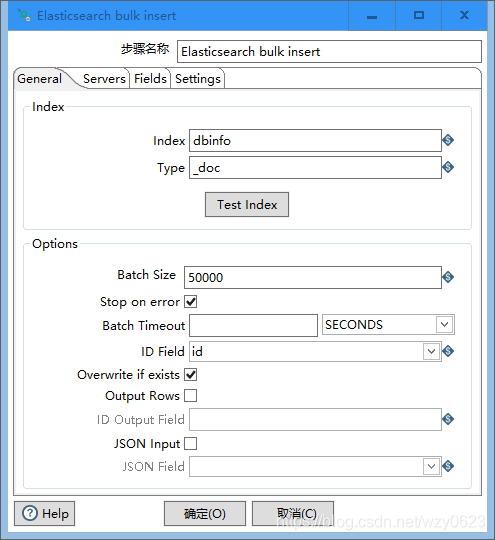The height and width of the screenshot is (540, 495).
Task: Click variable icon beside Batch Size field
Action: tap(448, 277)
